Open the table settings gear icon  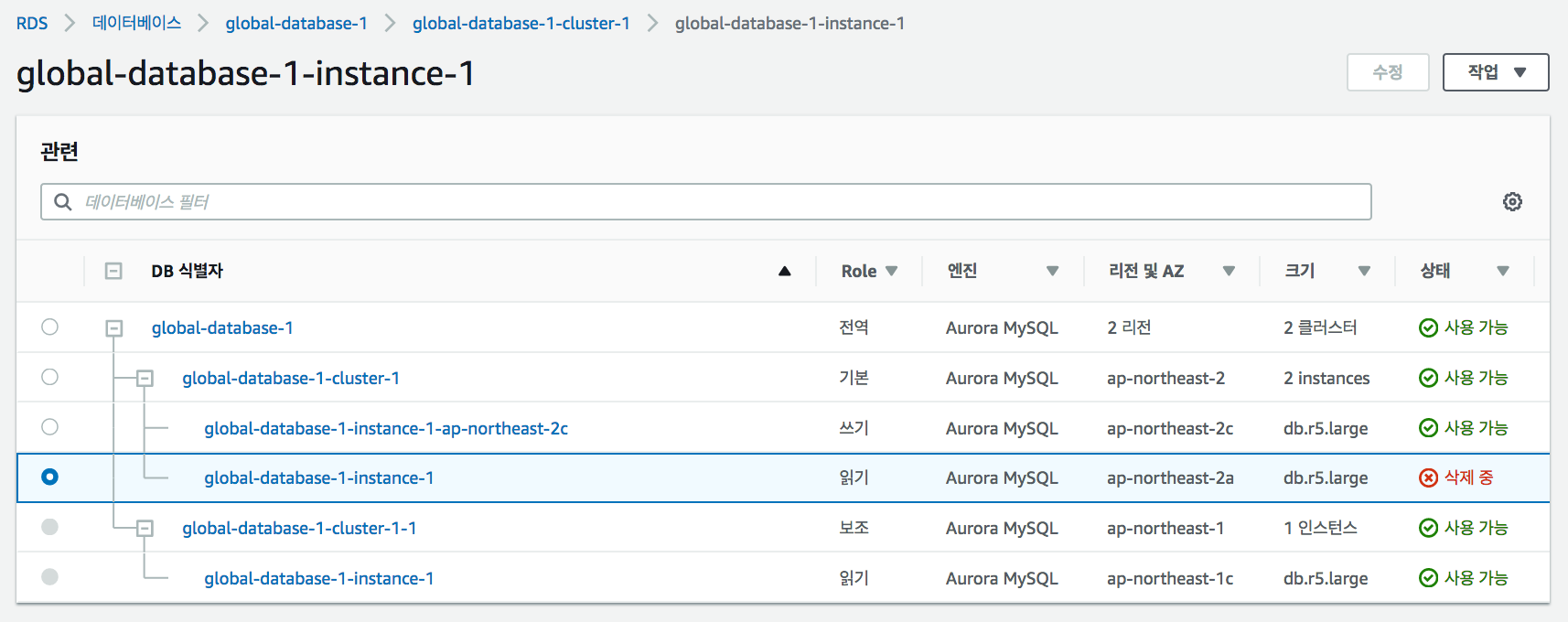click(1512, 202)
